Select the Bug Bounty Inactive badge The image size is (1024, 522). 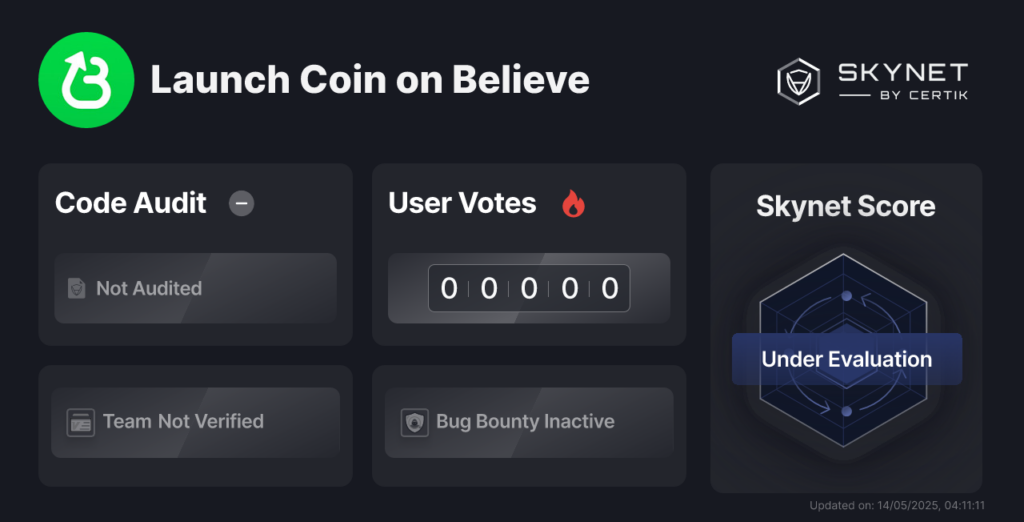[x=529, y=423]
